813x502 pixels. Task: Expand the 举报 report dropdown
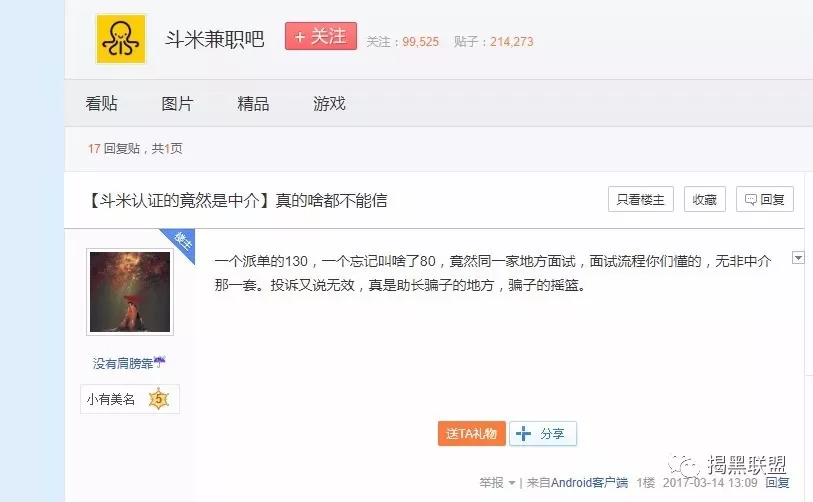pos(496,483)
